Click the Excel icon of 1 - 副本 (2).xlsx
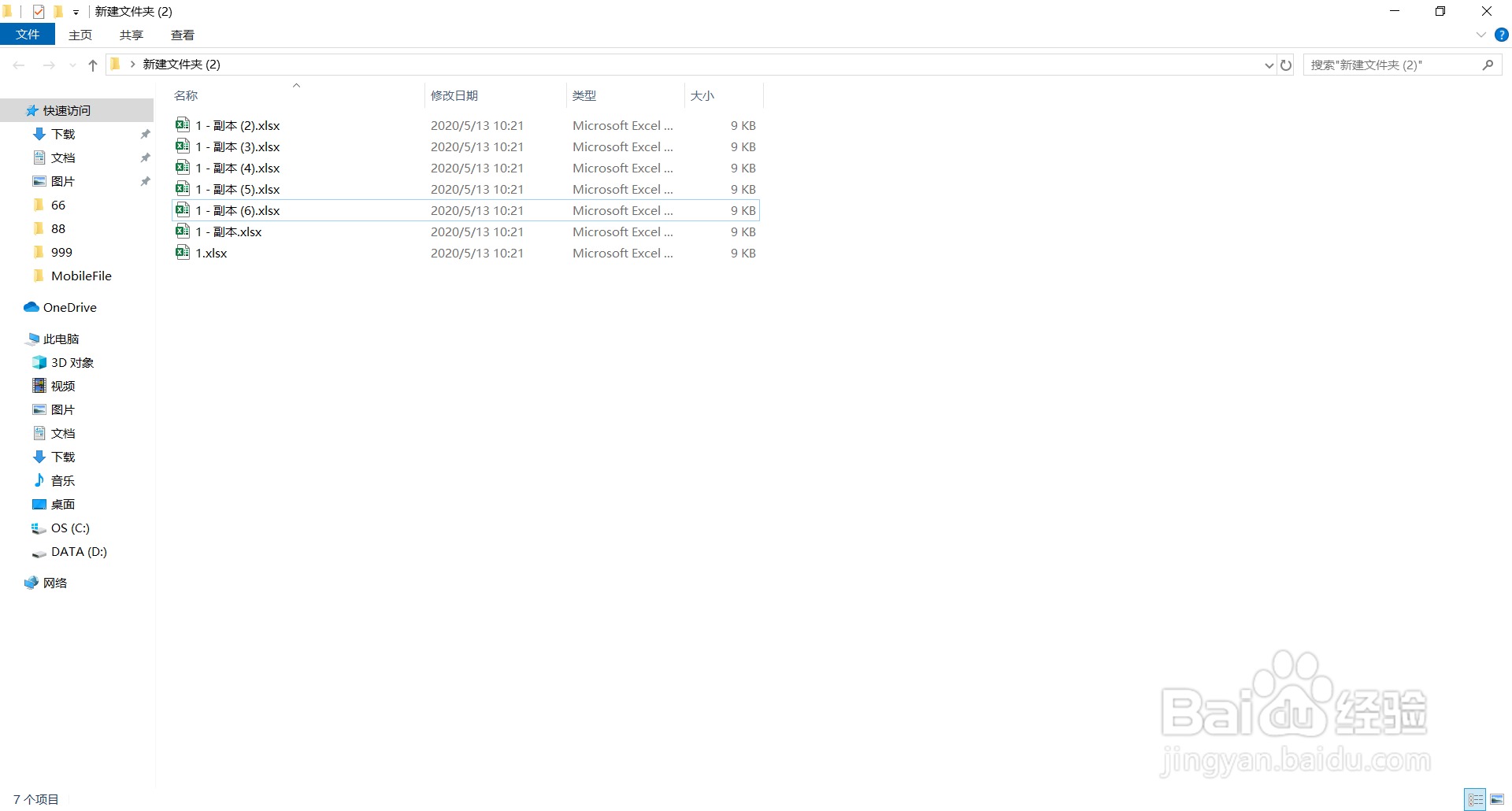The image size is (1512, 811). click(x=183, y=124)
